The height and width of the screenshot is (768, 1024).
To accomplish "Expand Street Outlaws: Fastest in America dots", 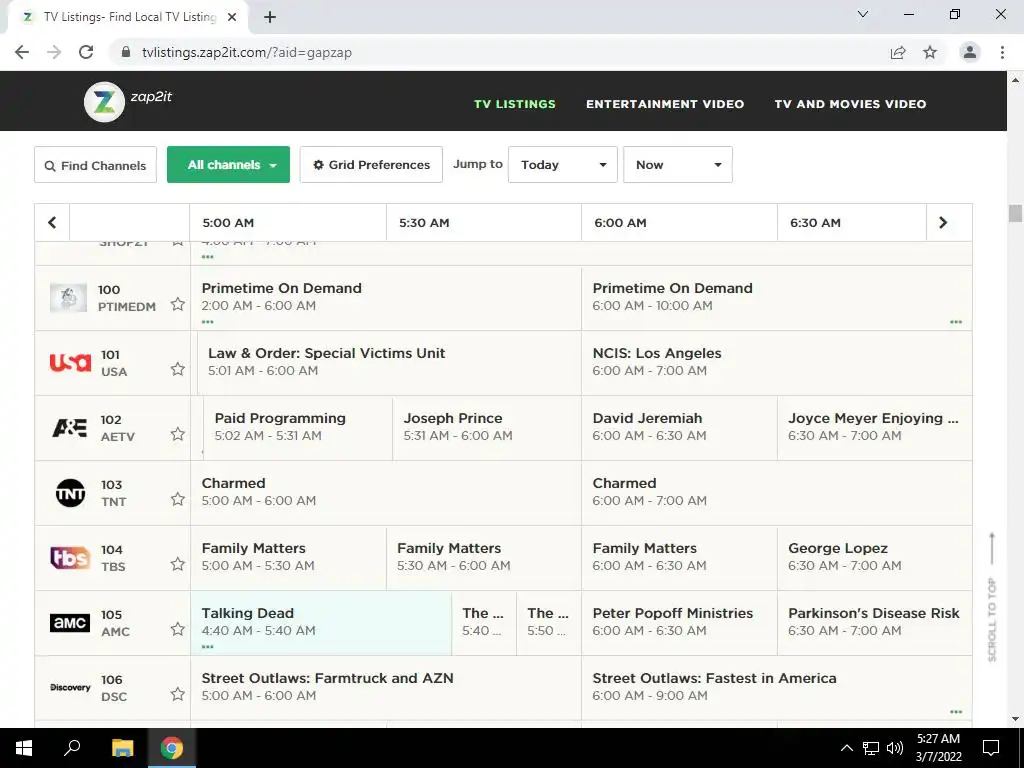I will click(x=956, y=712).
